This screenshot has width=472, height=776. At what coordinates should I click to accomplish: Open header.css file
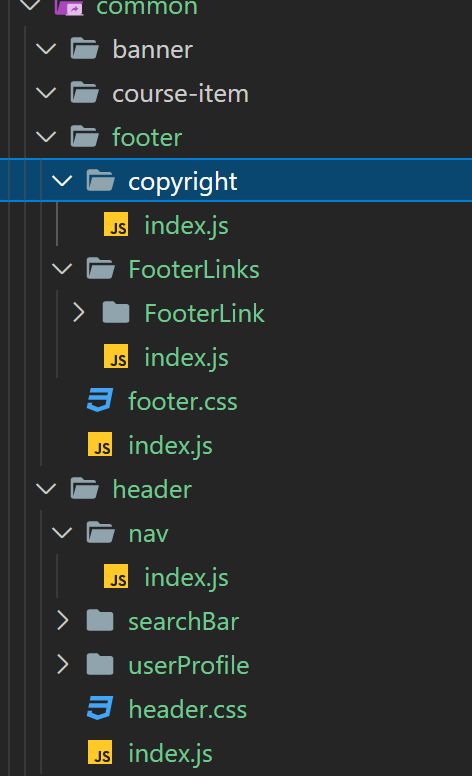click(x=188, y=709)
